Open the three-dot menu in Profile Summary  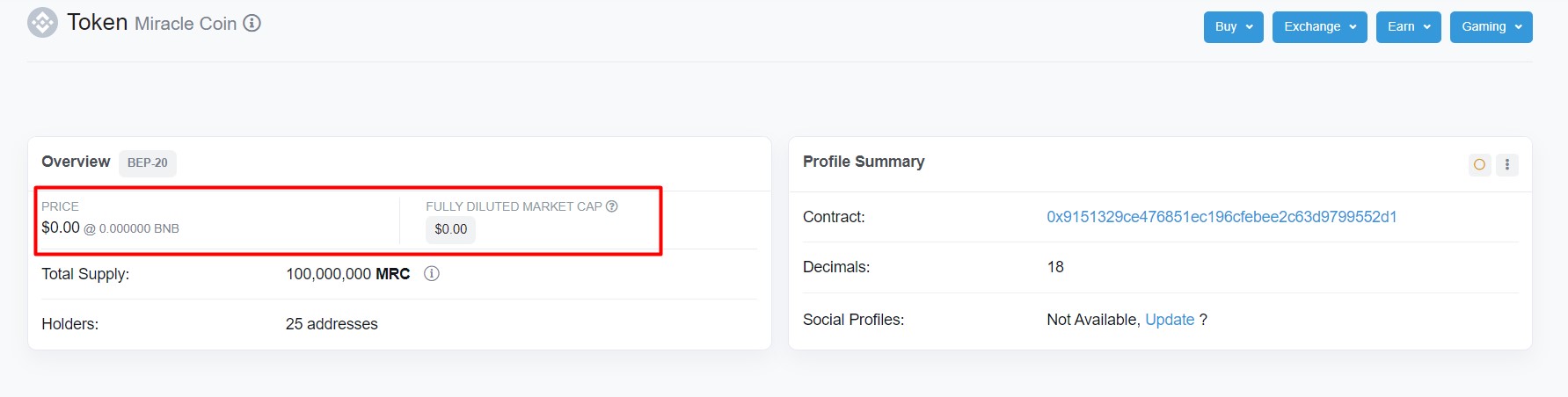click(1507, 164)
